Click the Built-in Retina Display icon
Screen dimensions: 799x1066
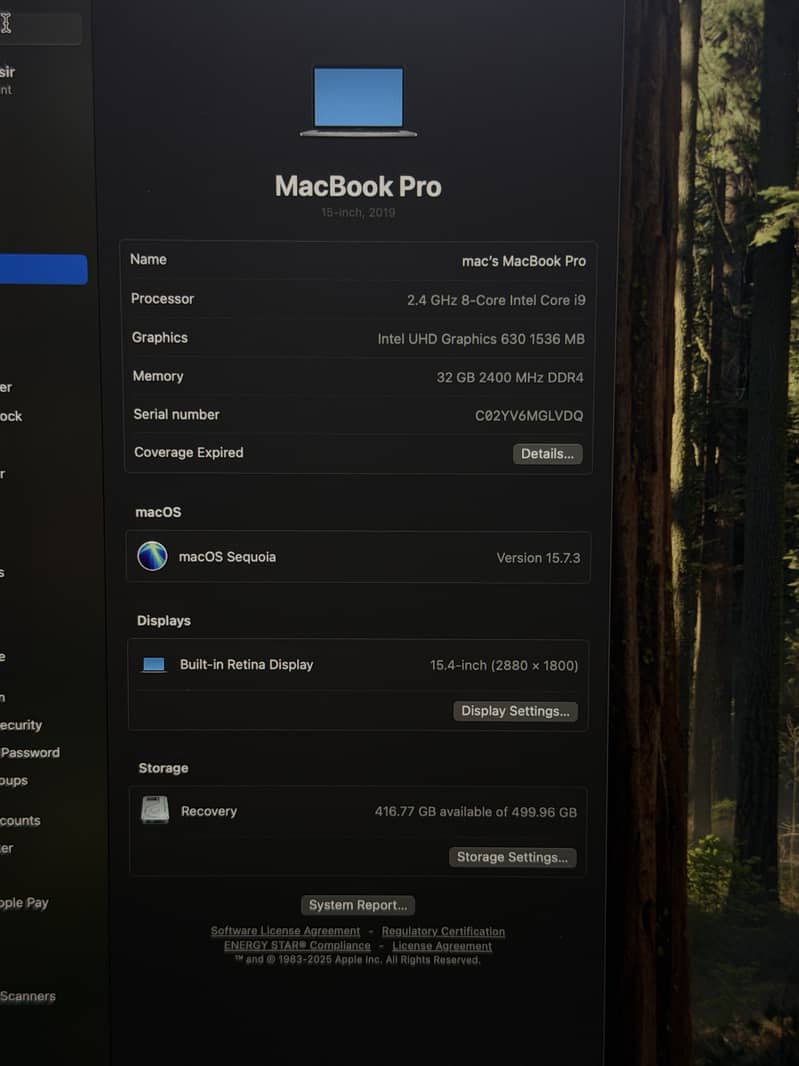(x=154, y=664)
